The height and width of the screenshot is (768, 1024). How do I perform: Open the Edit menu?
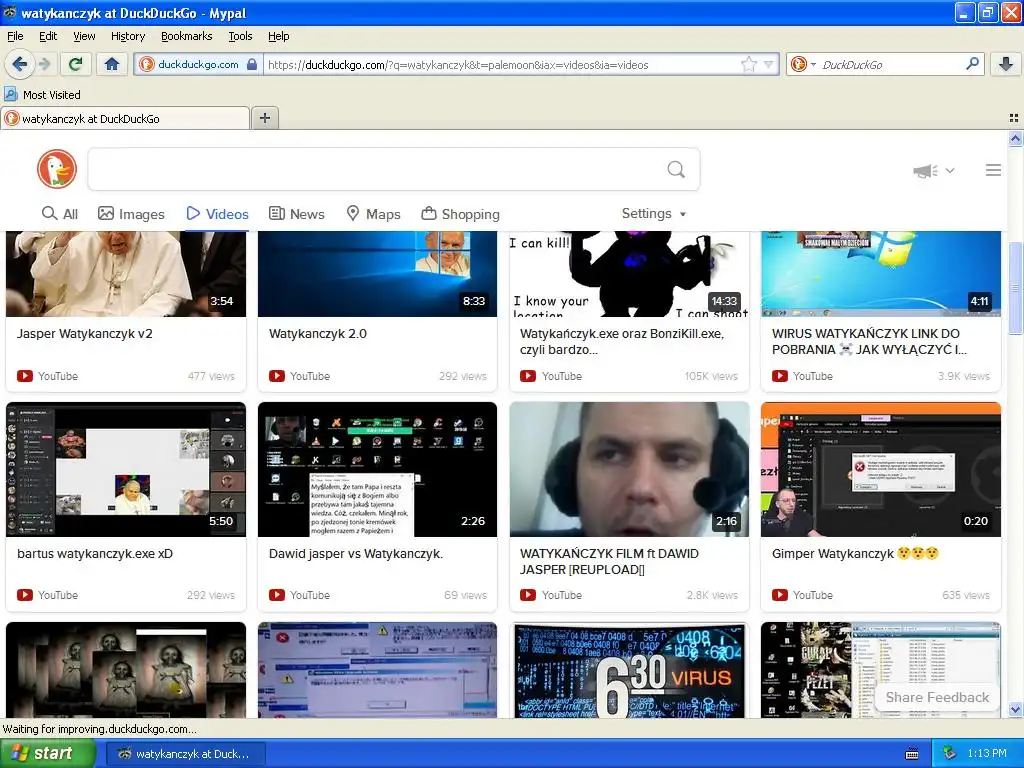click(48, 36)
